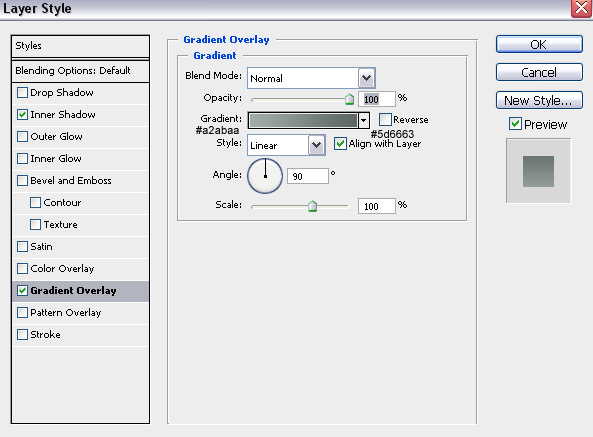Enable the Outer Glow checkbox
593x437 pixels.
pos(22,136)
